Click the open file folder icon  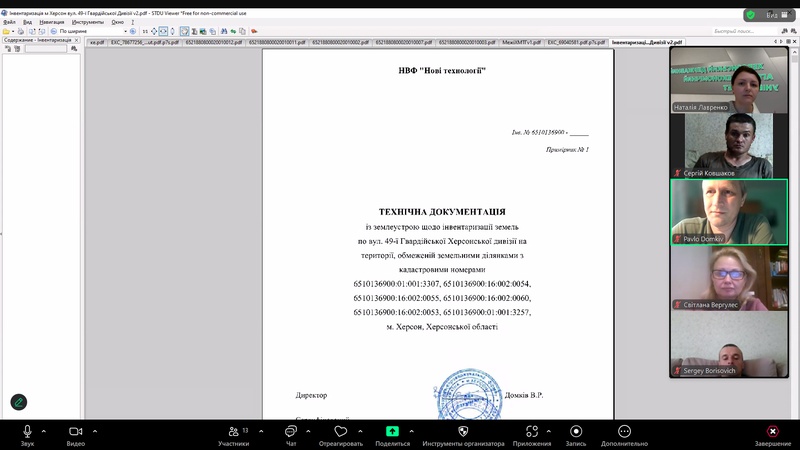click(x=6, y=31)
